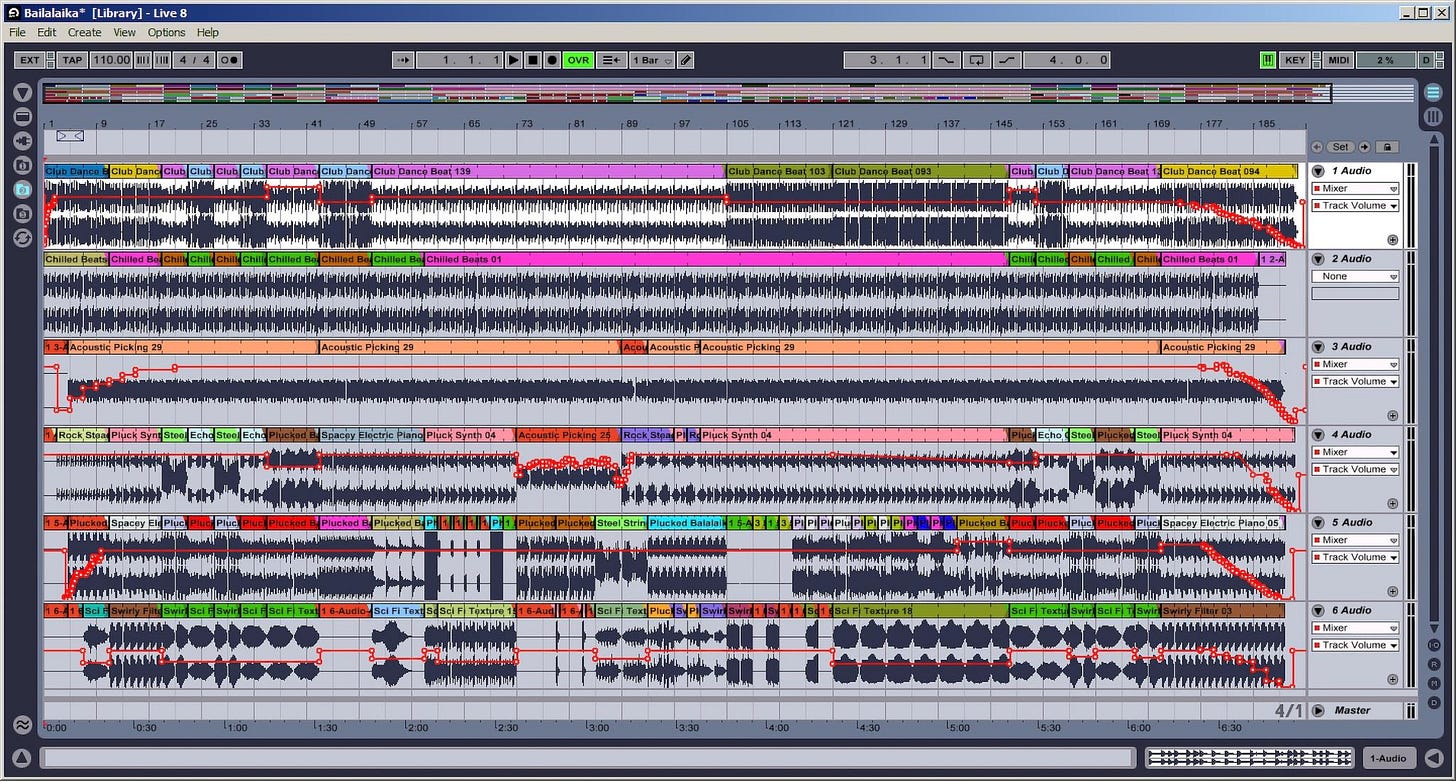Open Track Volume chooser on 5 Audio
1456x782 pixels.
[x=1355, y=557]
